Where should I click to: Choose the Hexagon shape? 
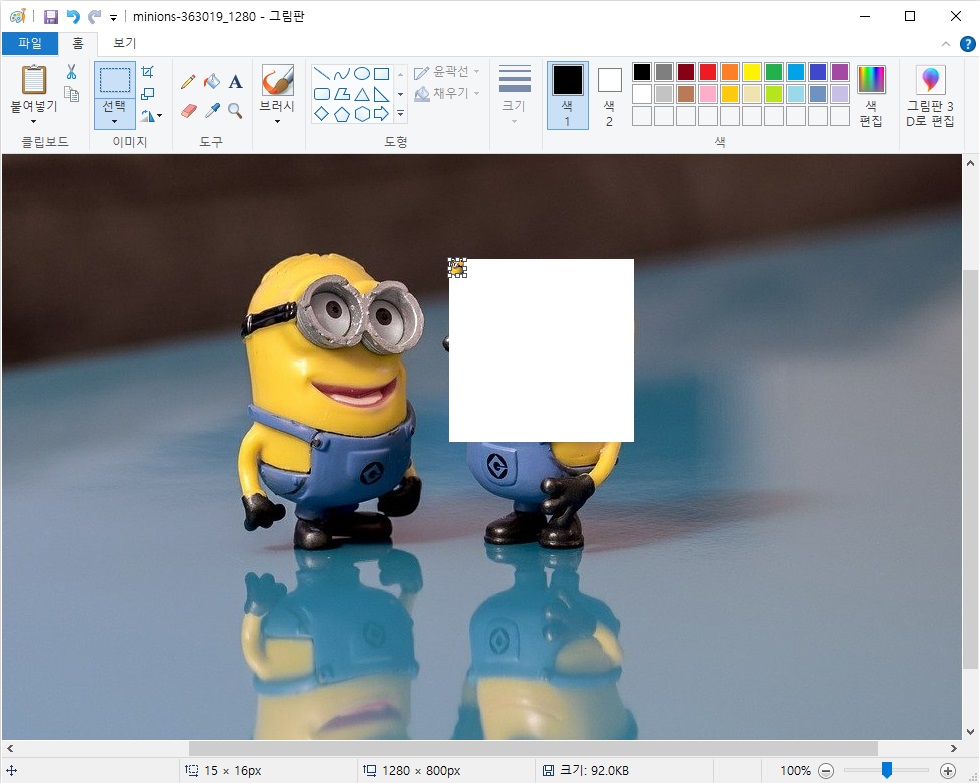click(x=361, y=114)
